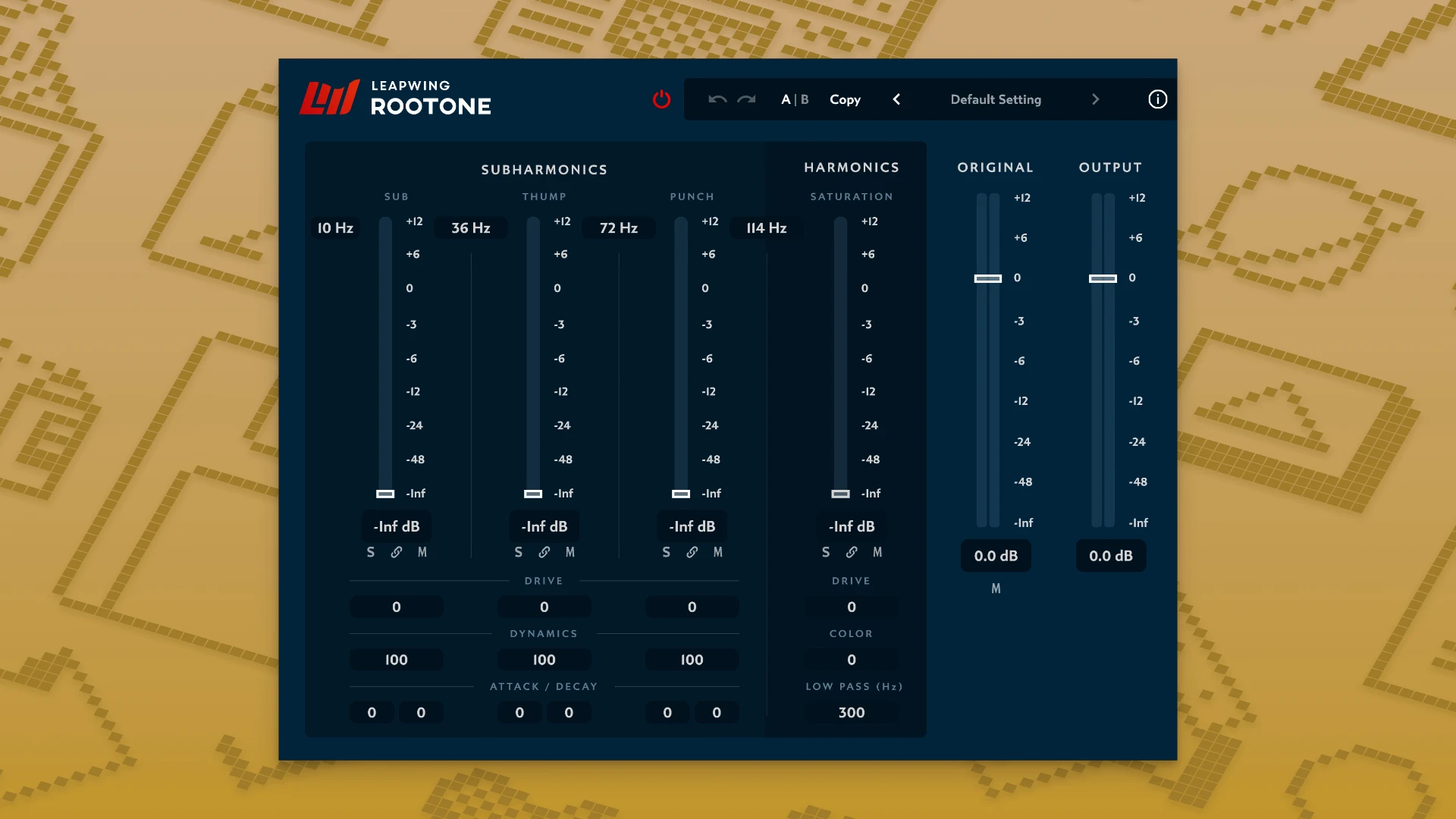1456x819 pixels.
Task: Mute the Sub band
Action: pyautogui.click(x=422, y=552)
